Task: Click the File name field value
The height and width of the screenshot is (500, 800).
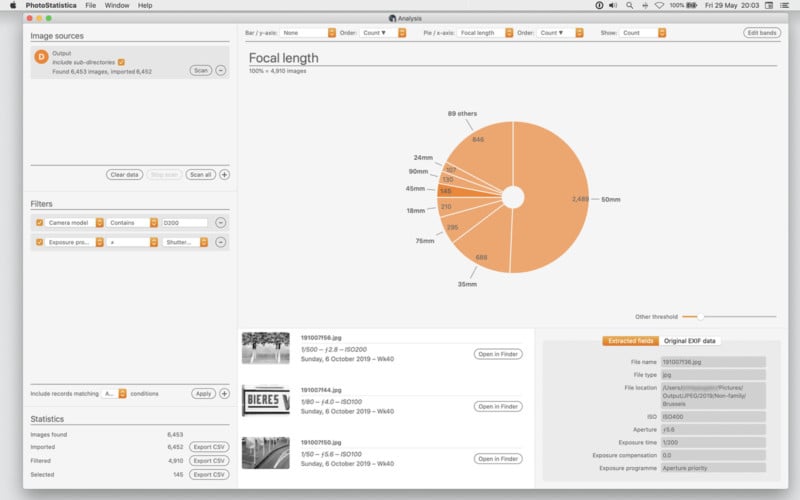Action: point(713,362)
